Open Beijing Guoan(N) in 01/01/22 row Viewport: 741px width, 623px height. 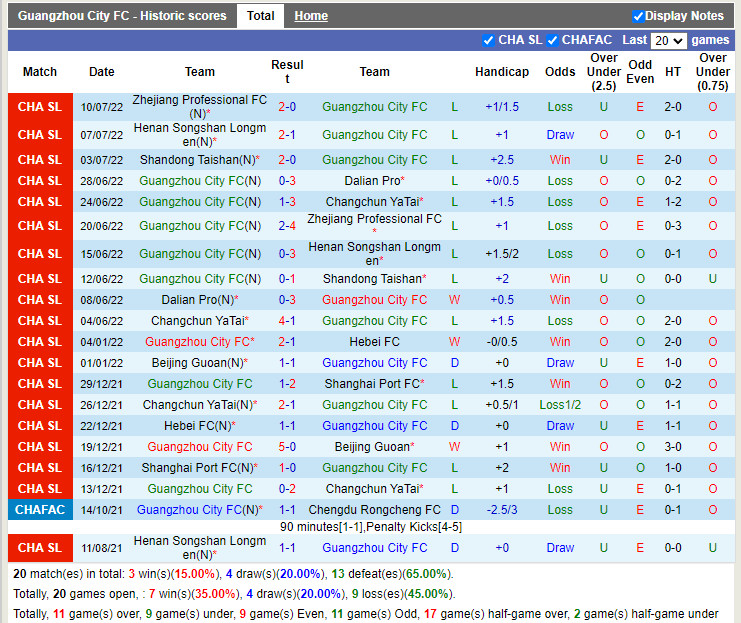196,363
